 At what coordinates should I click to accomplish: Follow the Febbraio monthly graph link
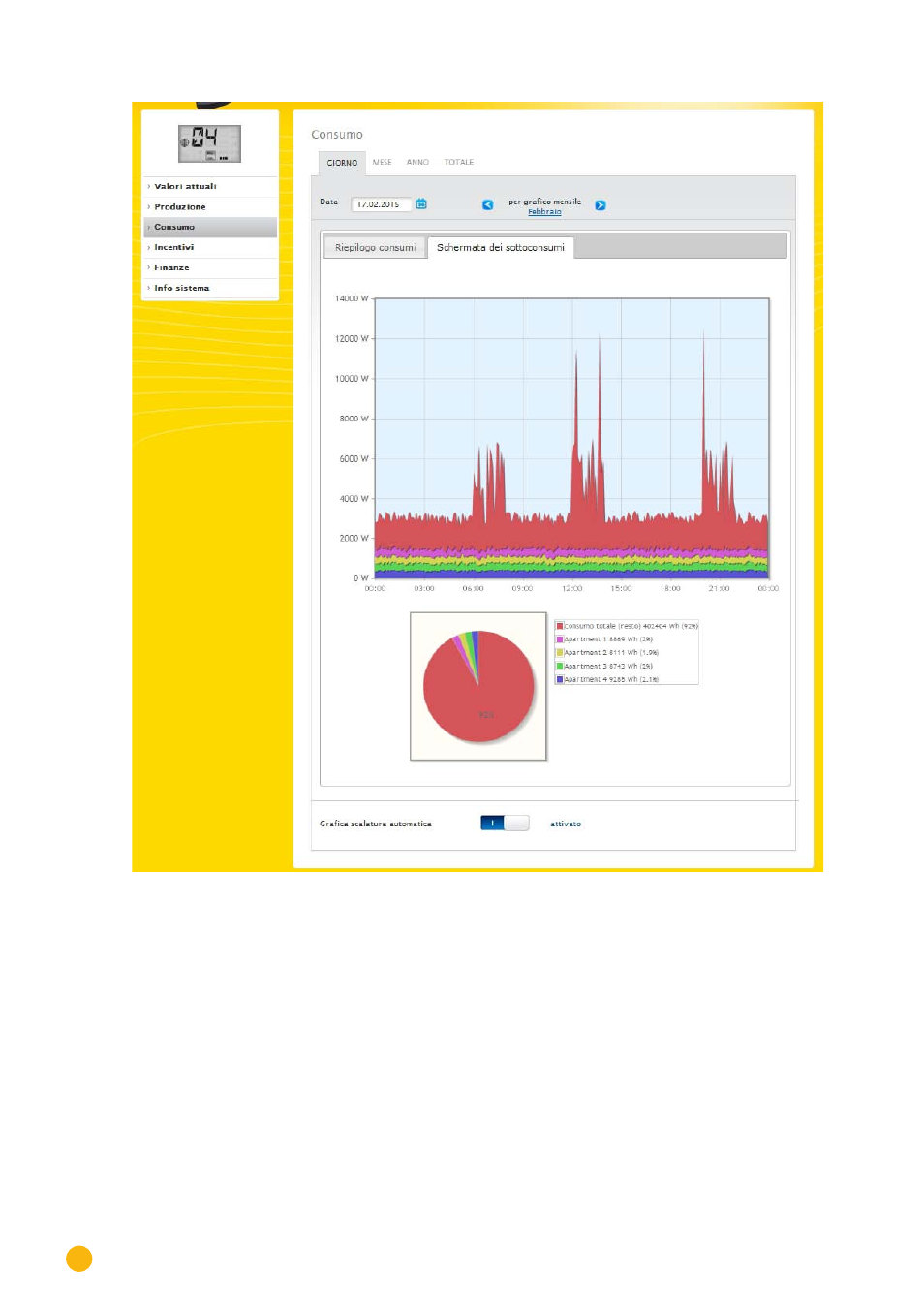click(544, 211)
